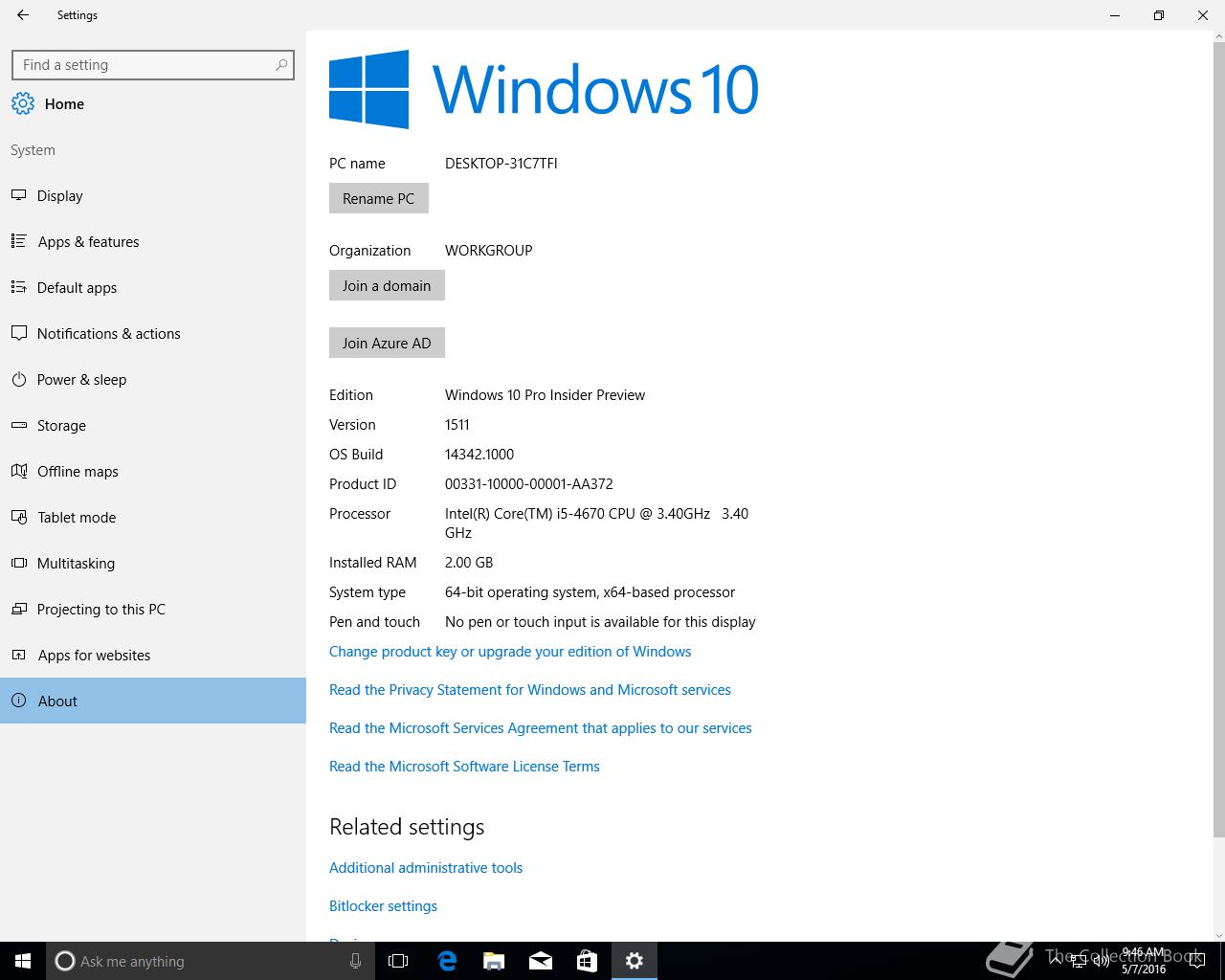Click the WORKGROUP organization value
Image resolution: width=1225 pixels, height=980 pixels.
(x=489, y=251)
